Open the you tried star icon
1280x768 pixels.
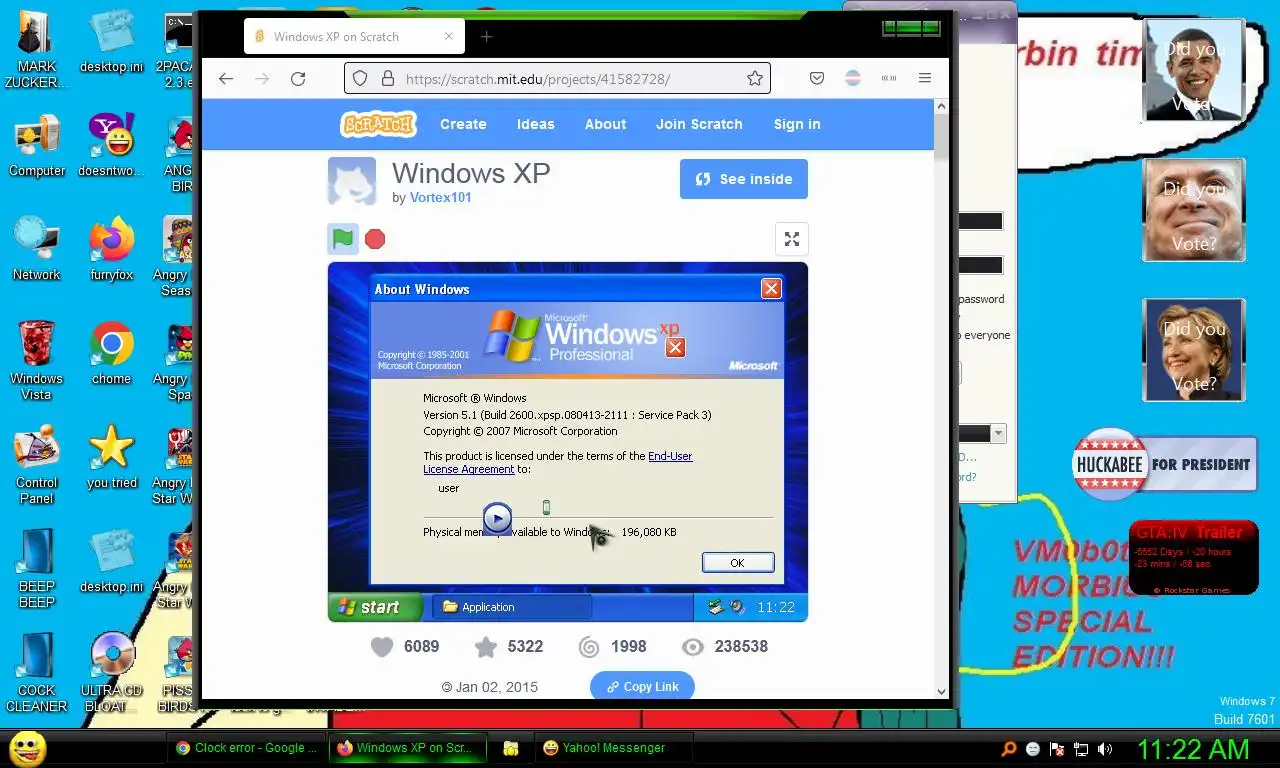(112, 458)
